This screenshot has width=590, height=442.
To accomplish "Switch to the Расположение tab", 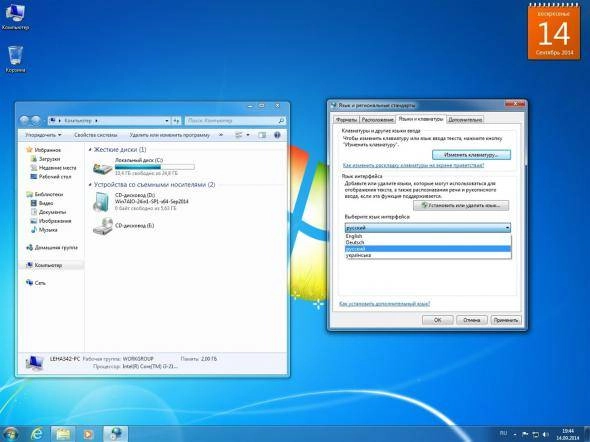I will point(377,120).
